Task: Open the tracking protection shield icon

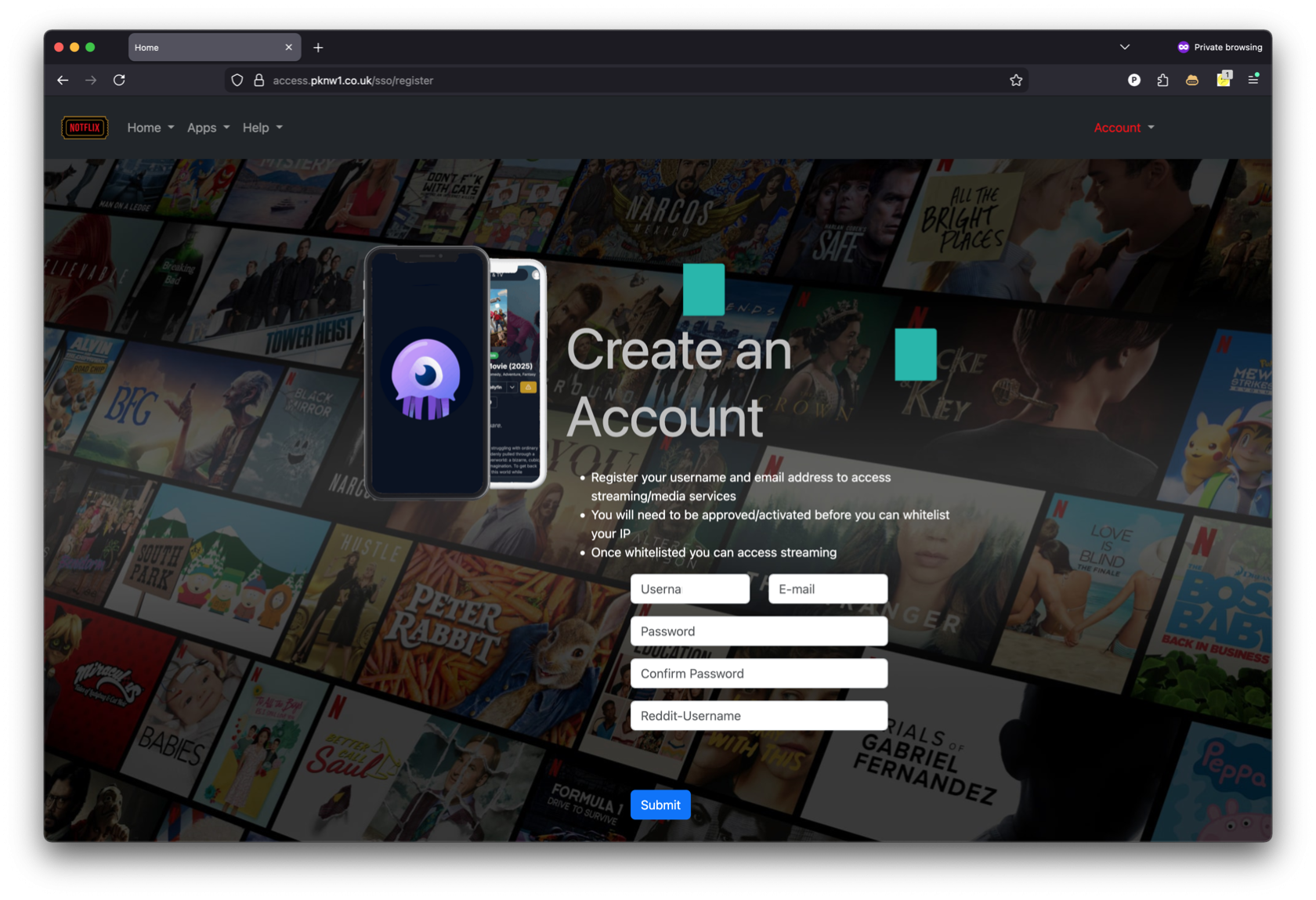Action: [x=237, y=80]
